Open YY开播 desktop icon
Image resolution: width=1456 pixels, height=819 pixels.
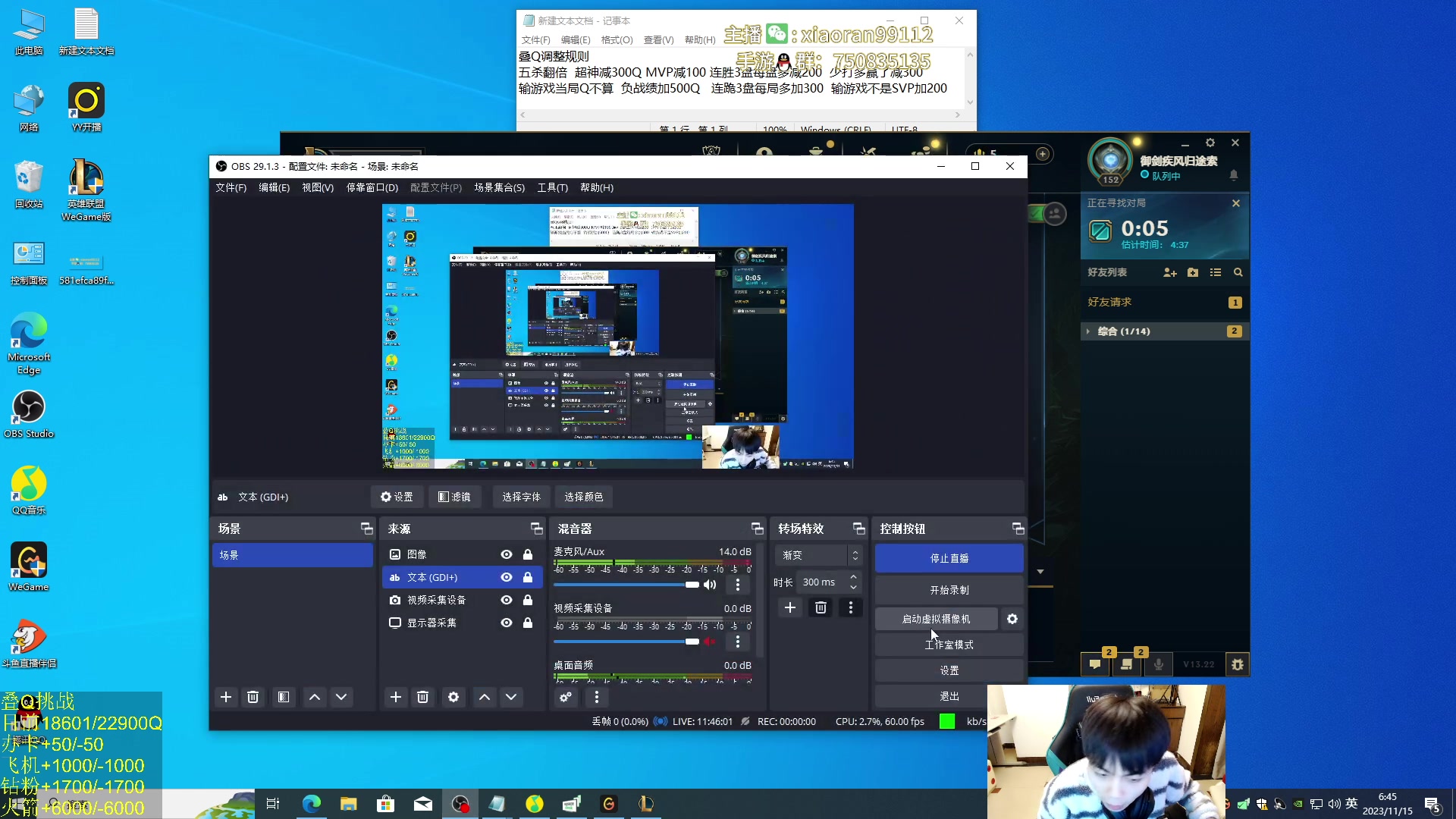pos(86,107)
